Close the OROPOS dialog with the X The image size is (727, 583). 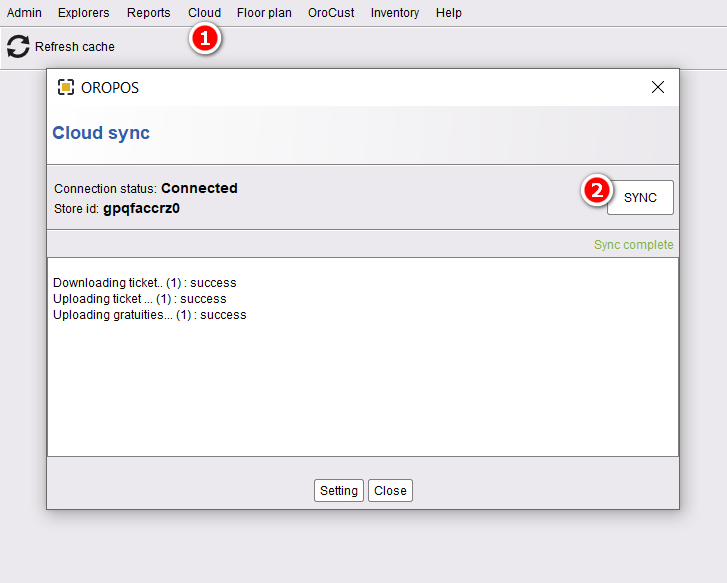point(657,87)
